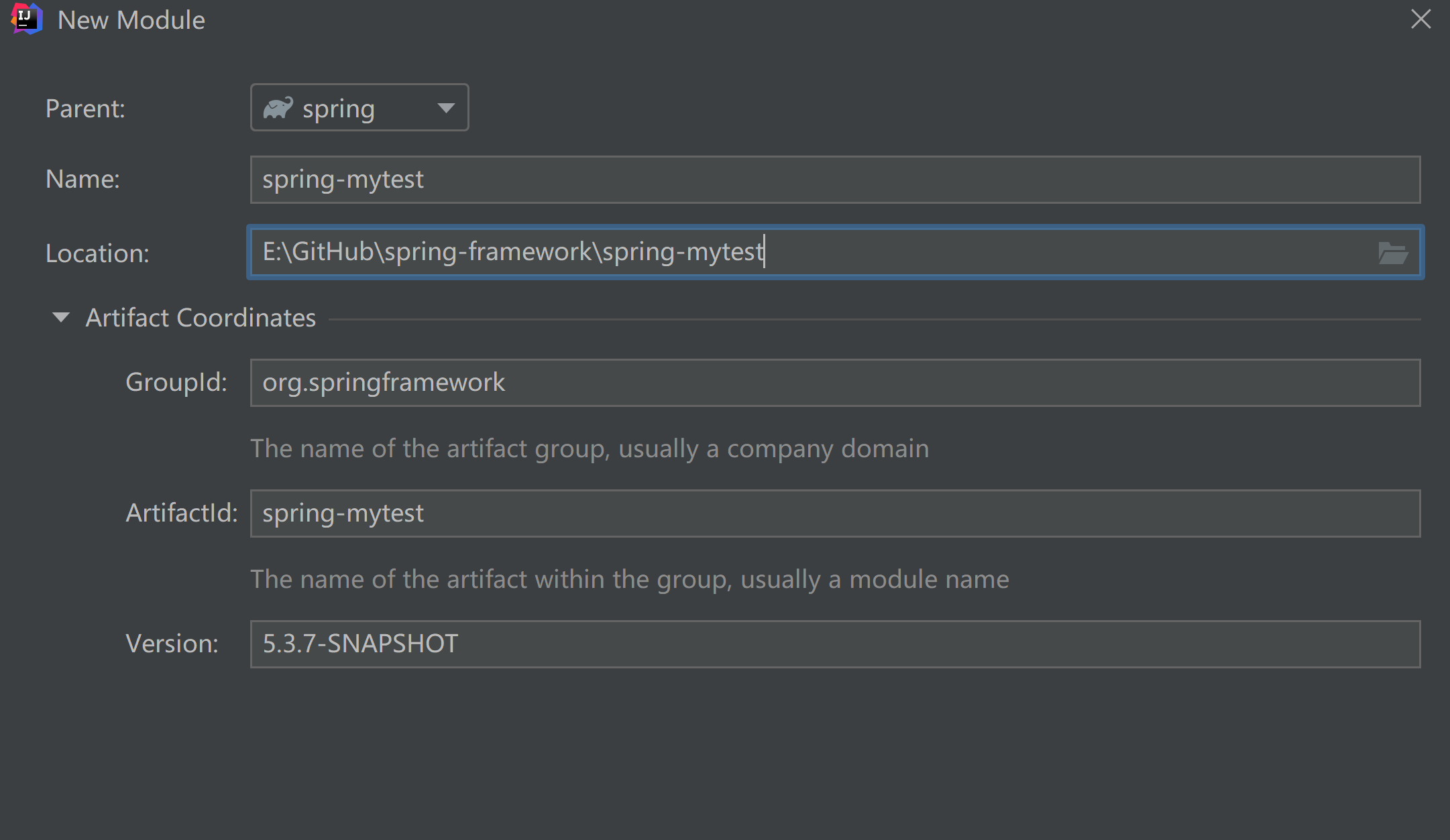Viewport: 1450px width, 840px height.
Task: Click the 'usually a company domain' hint
Action: pyautogui.click(x=774, y=448)
